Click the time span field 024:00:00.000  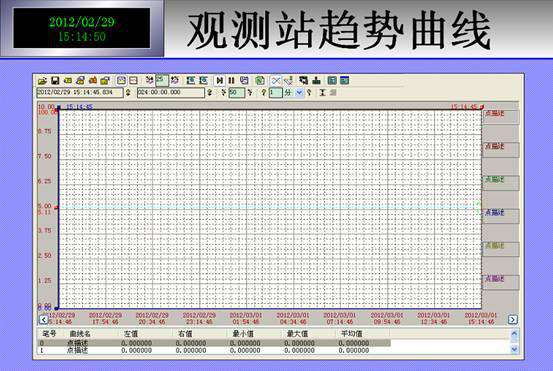pyautogui.click(x=171, y=93)
